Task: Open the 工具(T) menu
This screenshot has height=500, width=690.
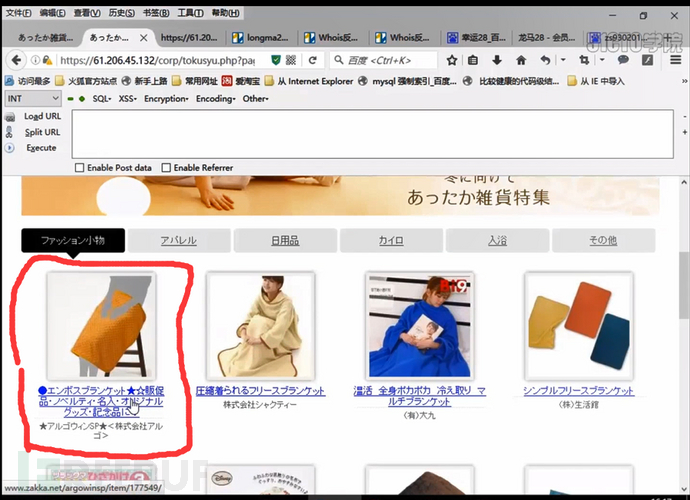Action: [x=191, y=13]
